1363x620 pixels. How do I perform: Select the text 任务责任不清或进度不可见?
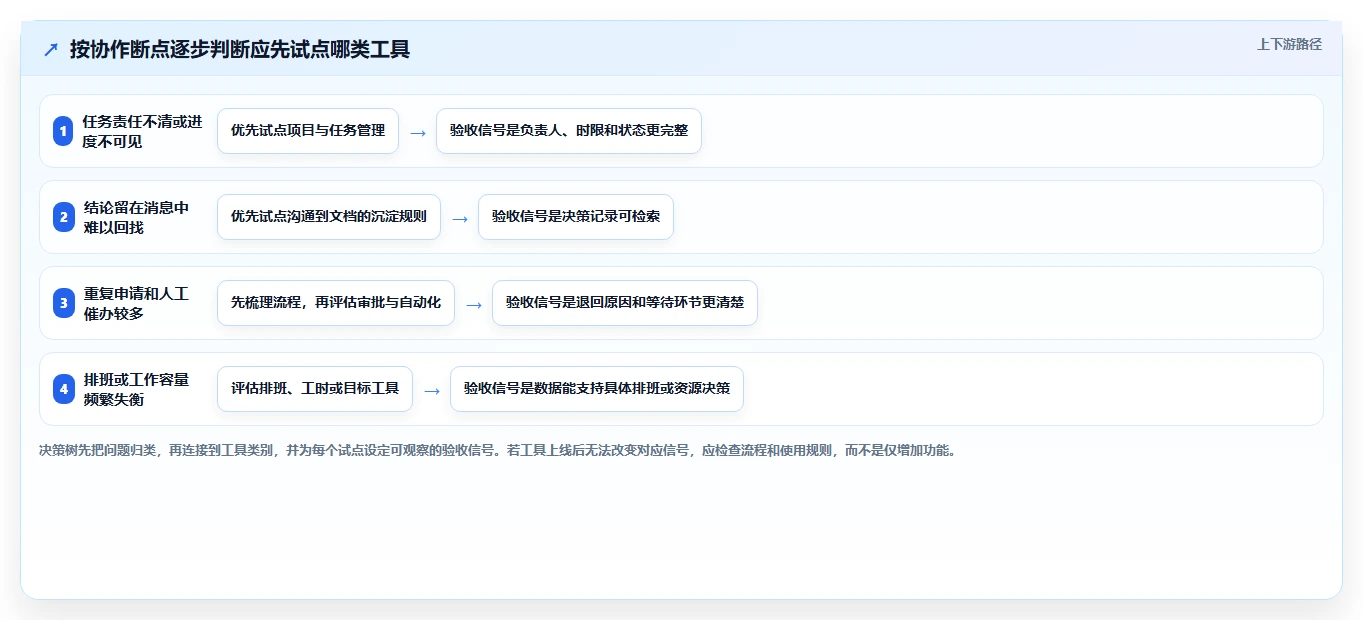142,131
